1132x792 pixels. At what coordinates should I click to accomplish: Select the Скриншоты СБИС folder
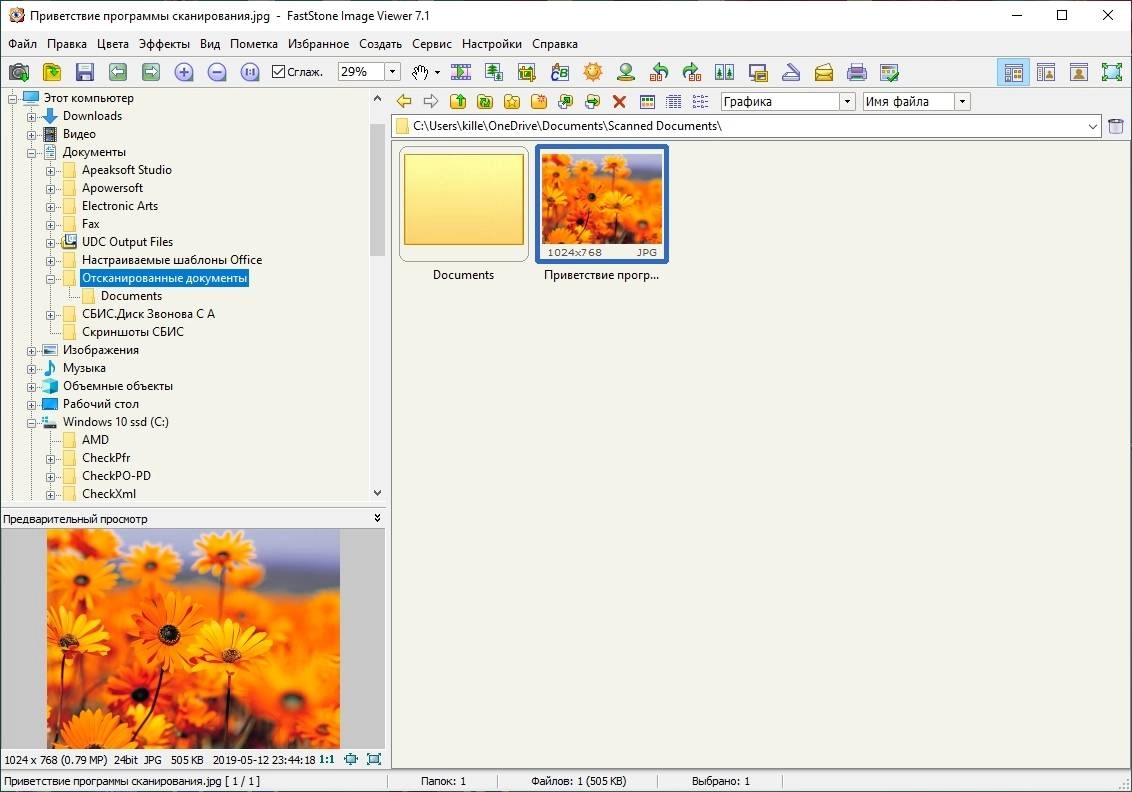(133, 332)
